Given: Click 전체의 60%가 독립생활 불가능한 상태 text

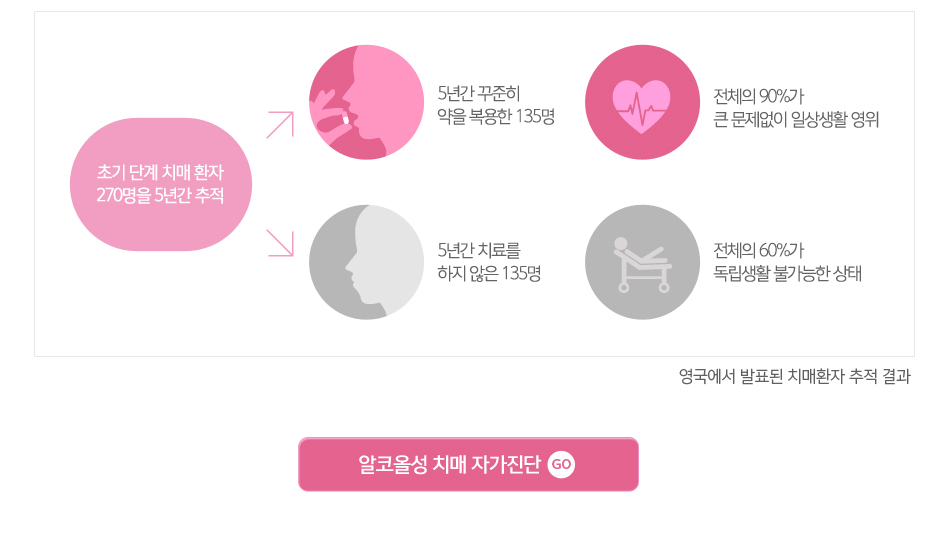Looking at the screenshot, I should pos(787,262).
